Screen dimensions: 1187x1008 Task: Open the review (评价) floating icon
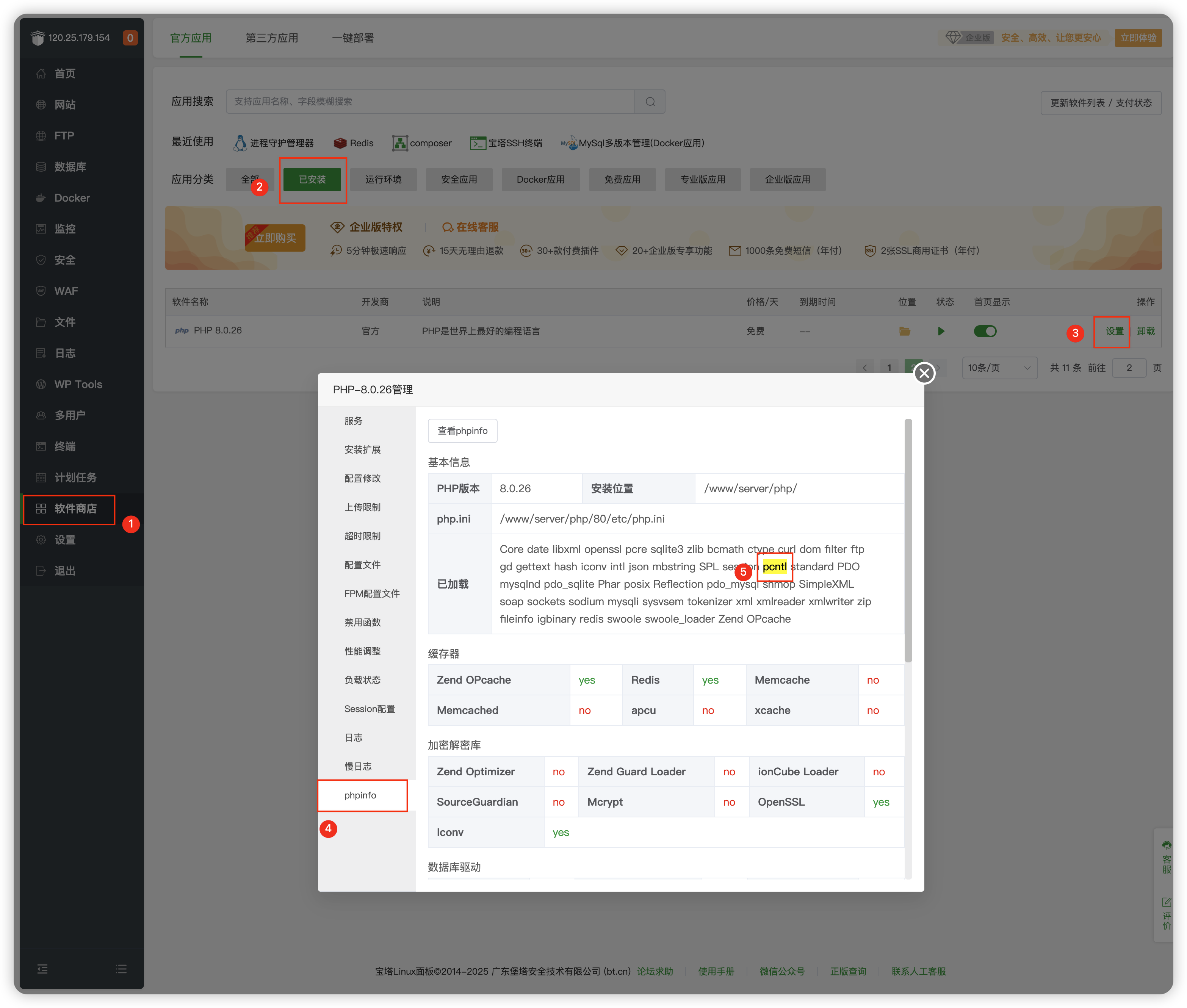(x=1167, y=913)
